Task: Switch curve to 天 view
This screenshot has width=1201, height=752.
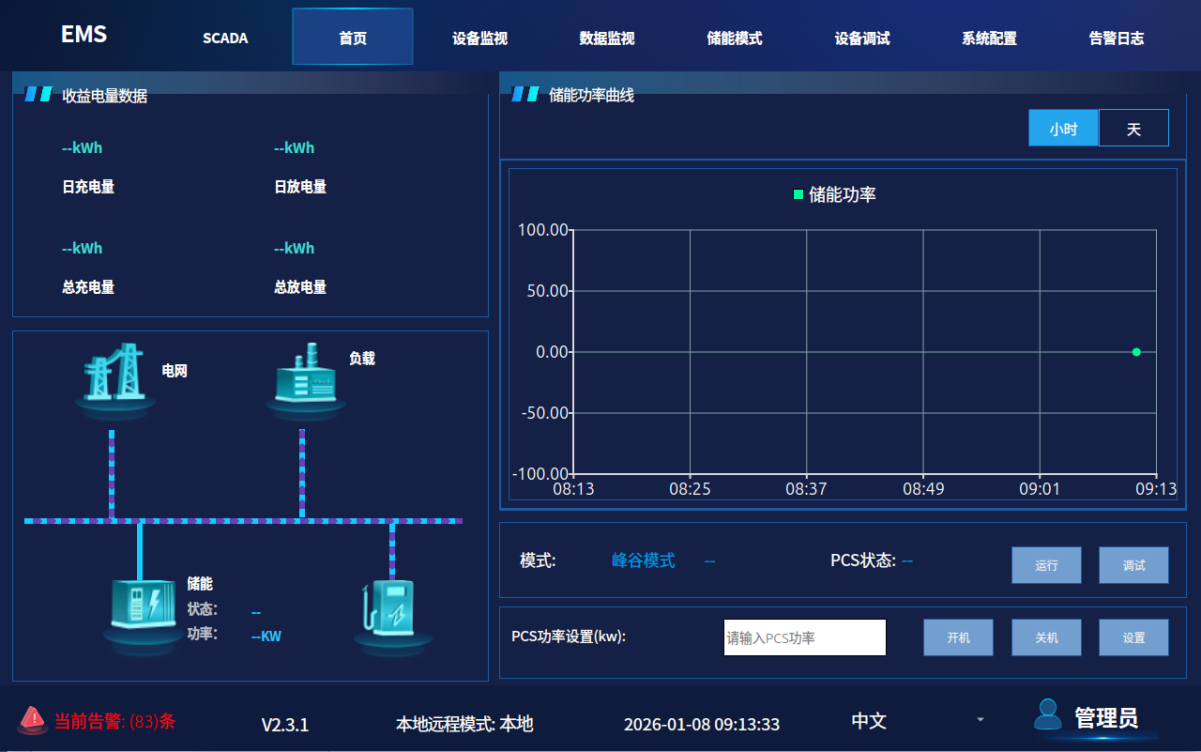Action: tap(1133, 129)
